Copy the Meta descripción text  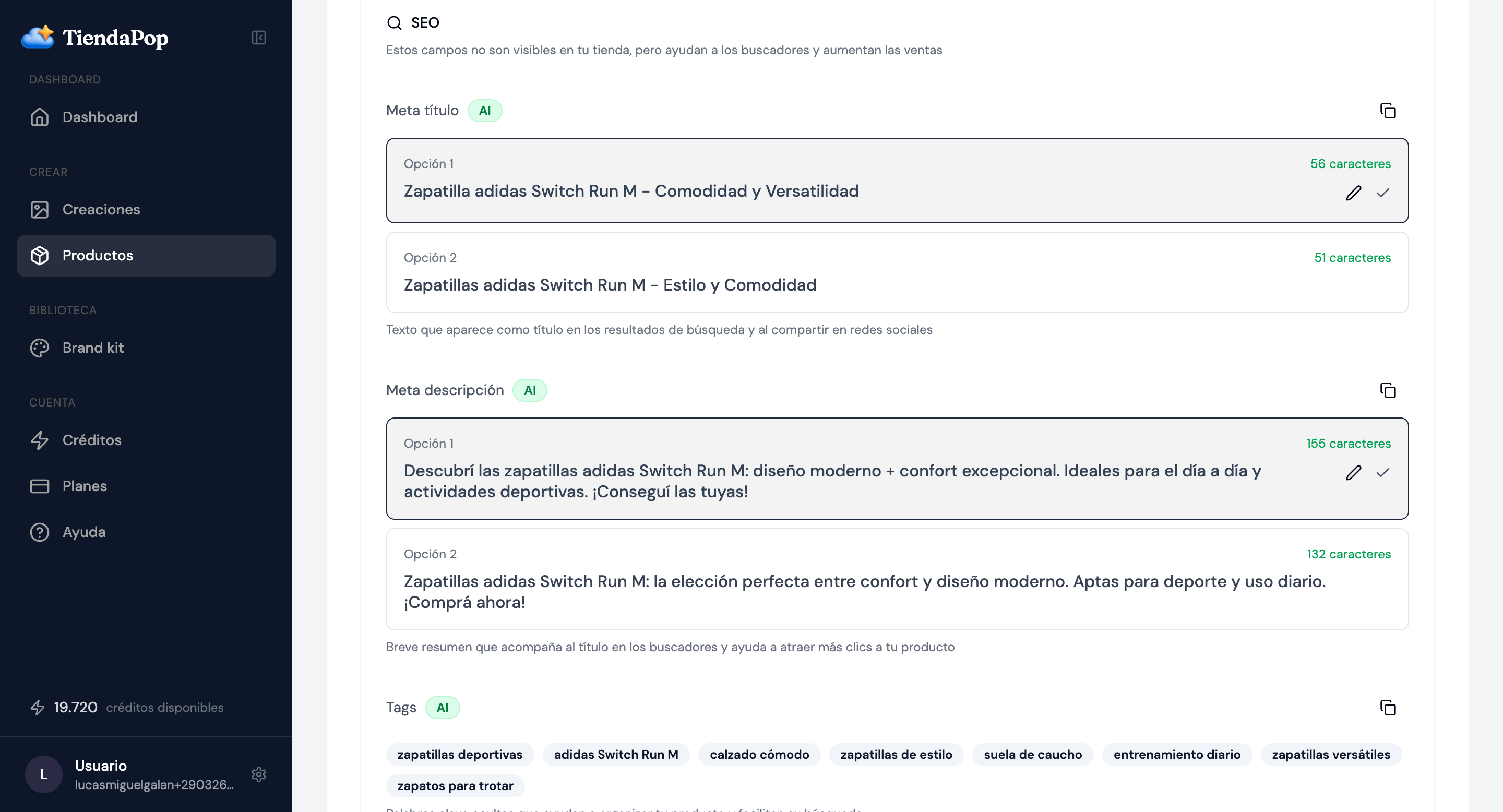coord(1389,390)
